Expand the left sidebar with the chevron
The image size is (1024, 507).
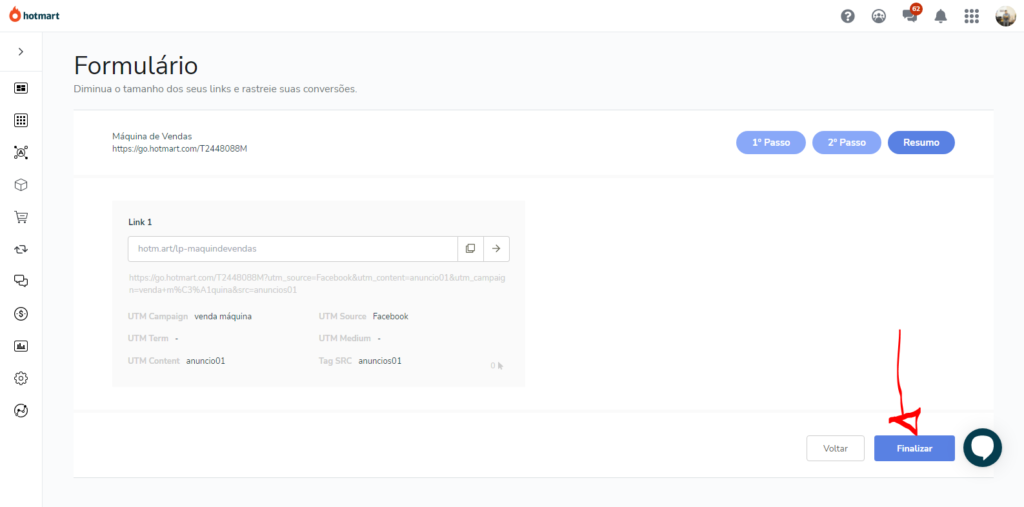21,51
